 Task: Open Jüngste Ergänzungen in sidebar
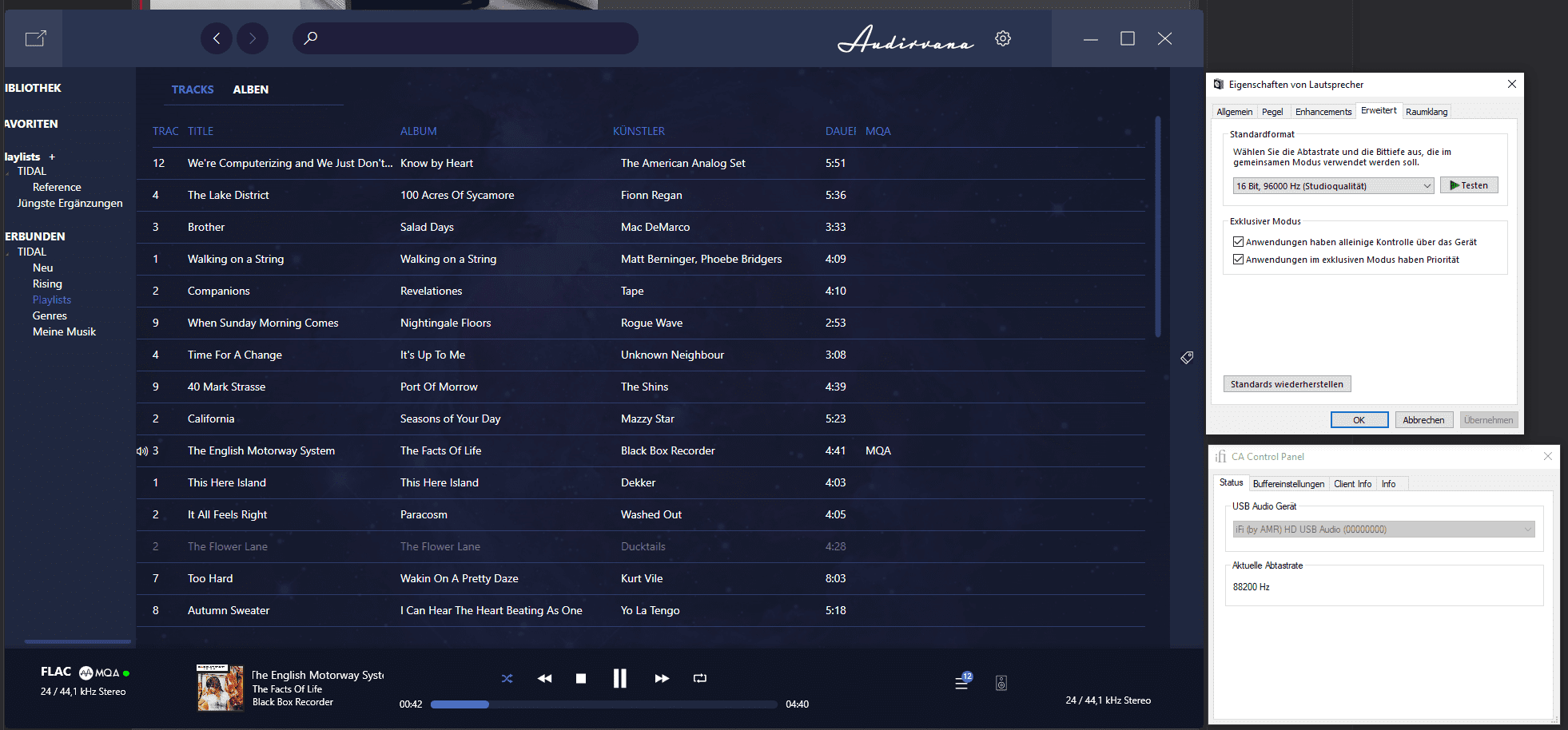coord(70,203)
